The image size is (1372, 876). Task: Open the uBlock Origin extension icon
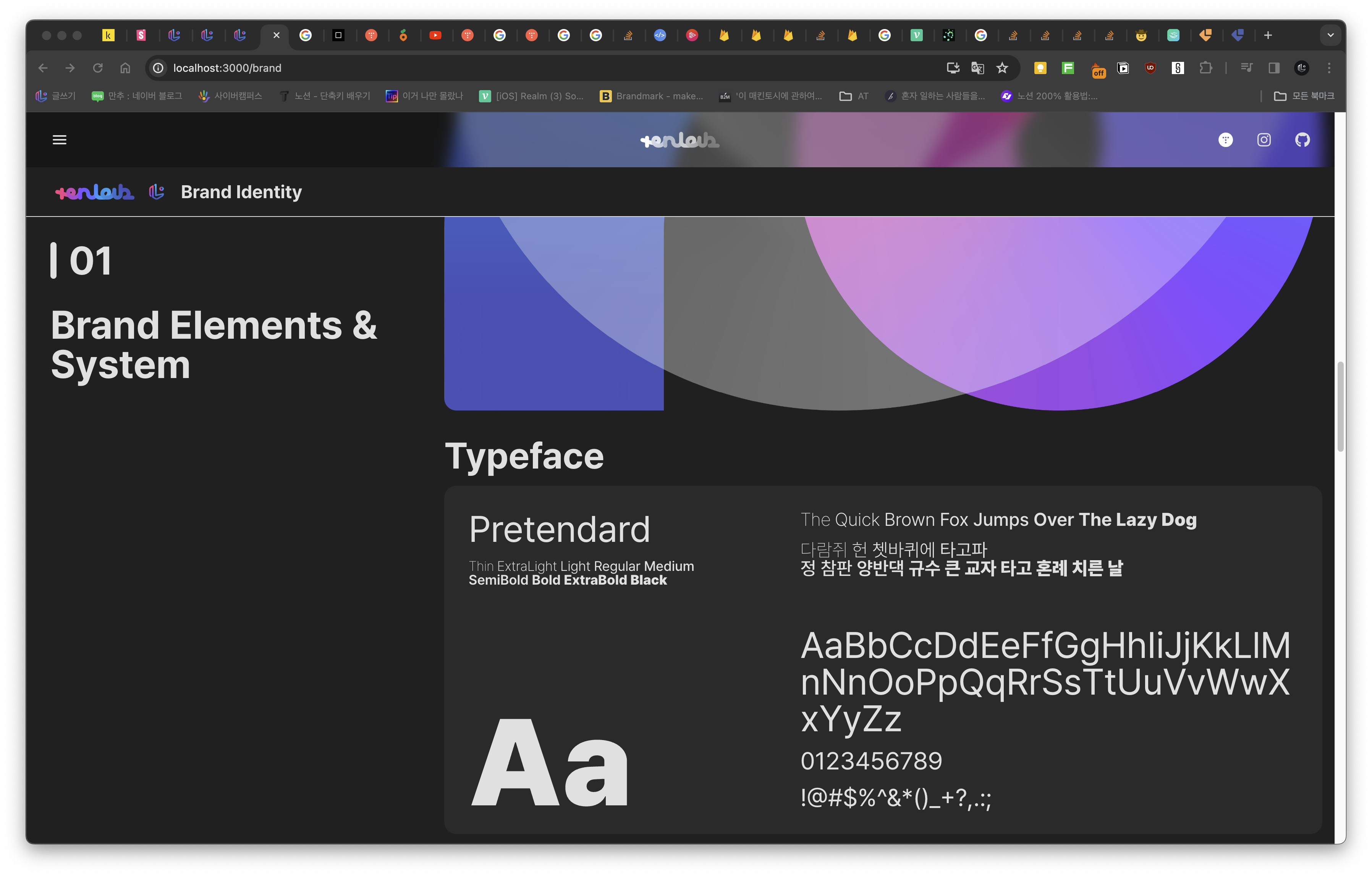point(1150,68)
